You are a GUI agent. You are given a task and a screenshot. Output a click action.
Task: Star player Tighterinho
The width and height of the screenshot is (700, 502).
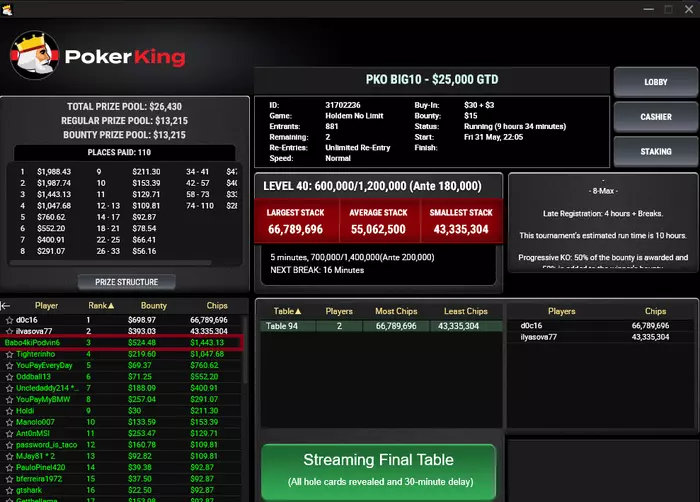click(9, 354)
